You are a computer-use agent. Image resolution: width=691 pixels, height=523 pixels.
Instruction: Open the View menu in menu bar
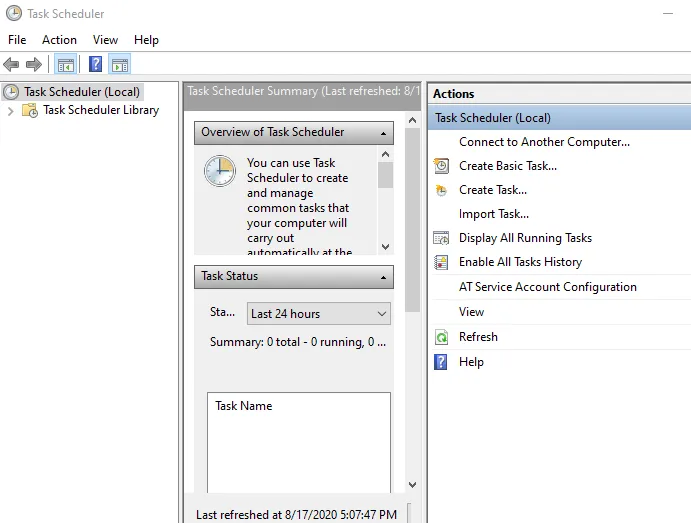(x=105, y=40)
